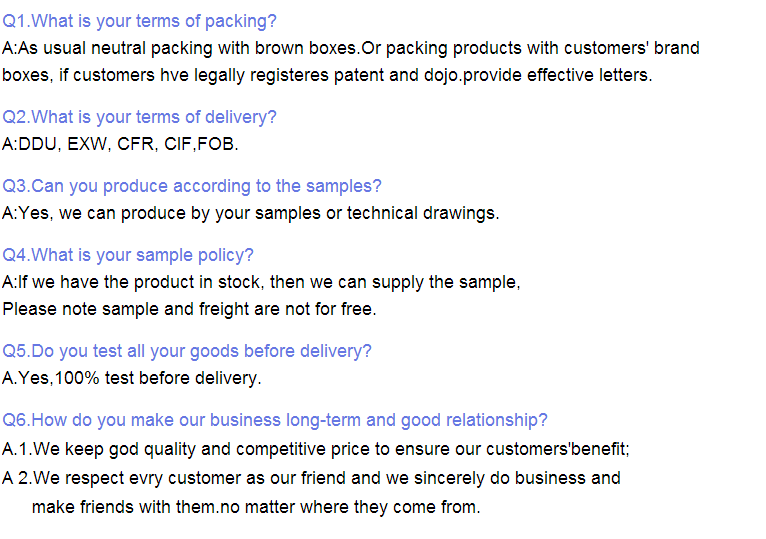The width and height of the screenshot is (766, 539).
Task: Click the answer about neutral packing brown boxes
Action: click(x=351, y=48)
